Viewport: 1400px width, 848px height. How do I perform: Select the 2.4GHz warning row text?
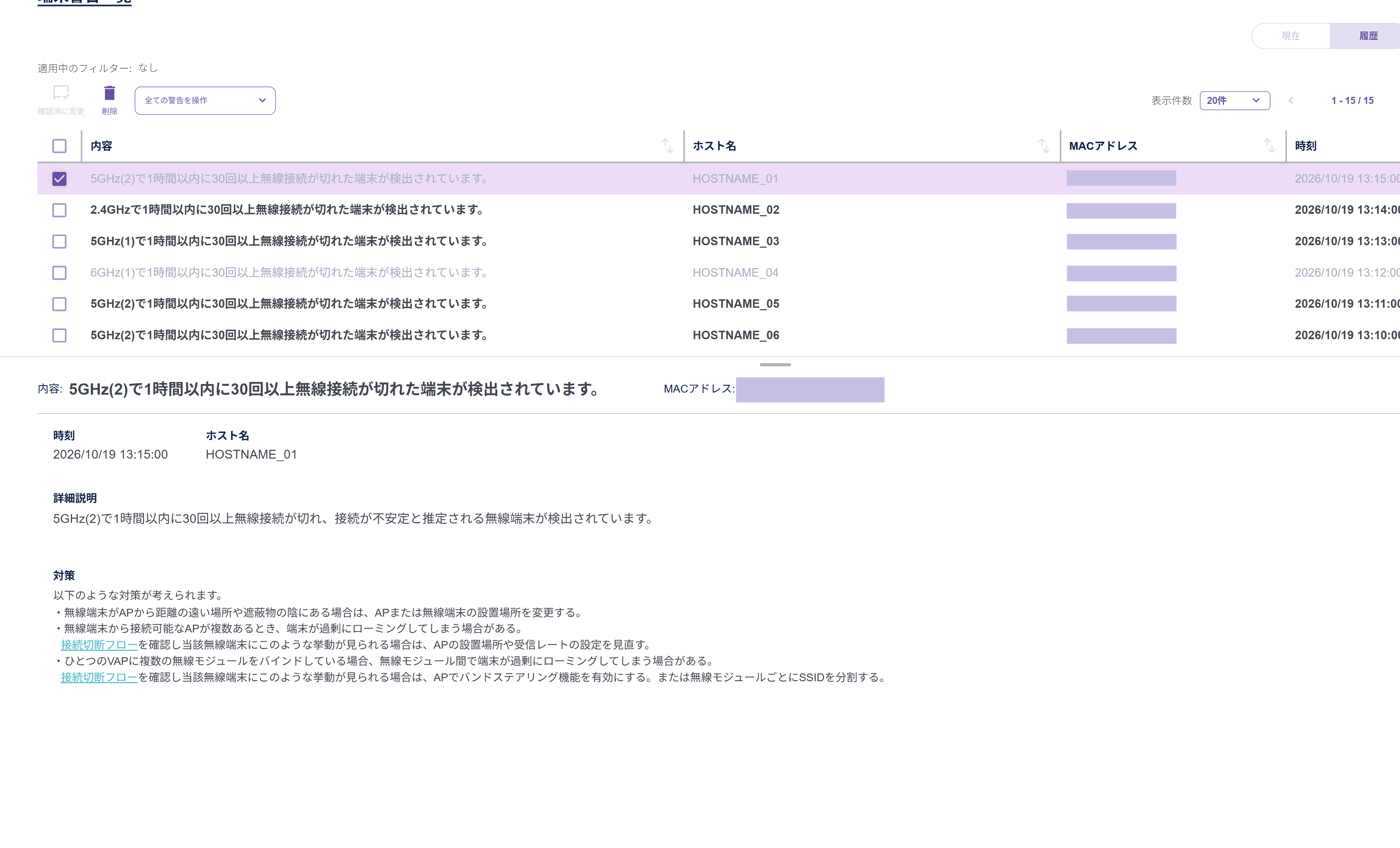click(x=287, y=210)
